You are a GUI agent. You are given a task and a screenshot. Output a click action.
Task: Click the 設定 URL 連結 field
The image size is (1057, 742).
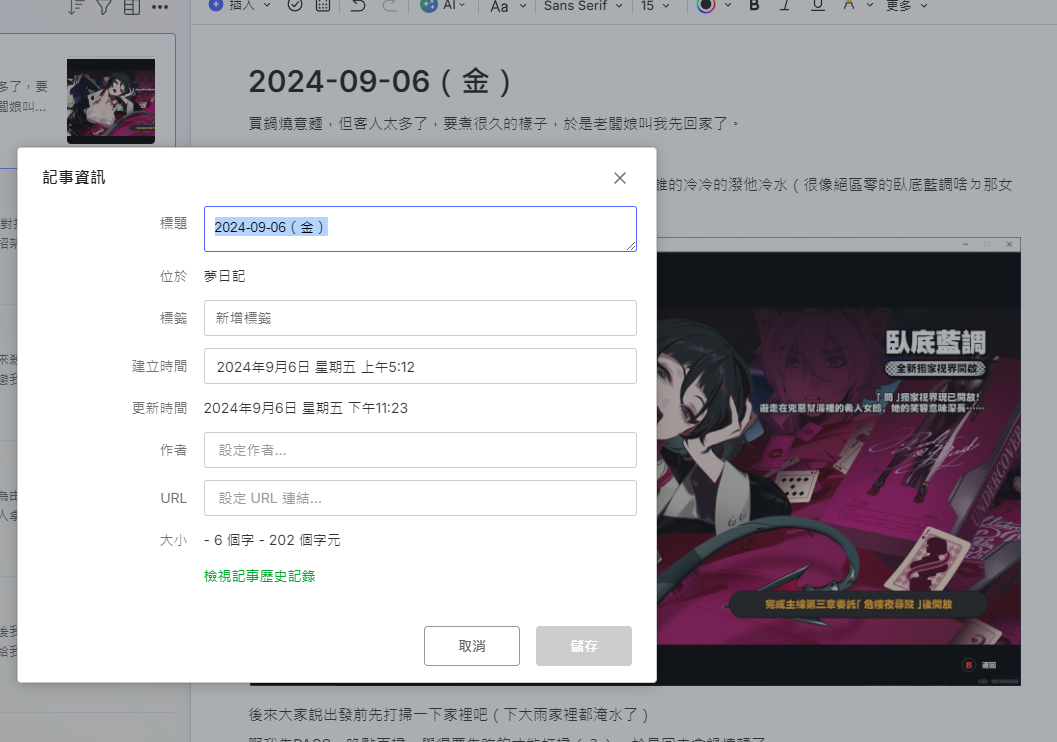[x=420, y=498]
